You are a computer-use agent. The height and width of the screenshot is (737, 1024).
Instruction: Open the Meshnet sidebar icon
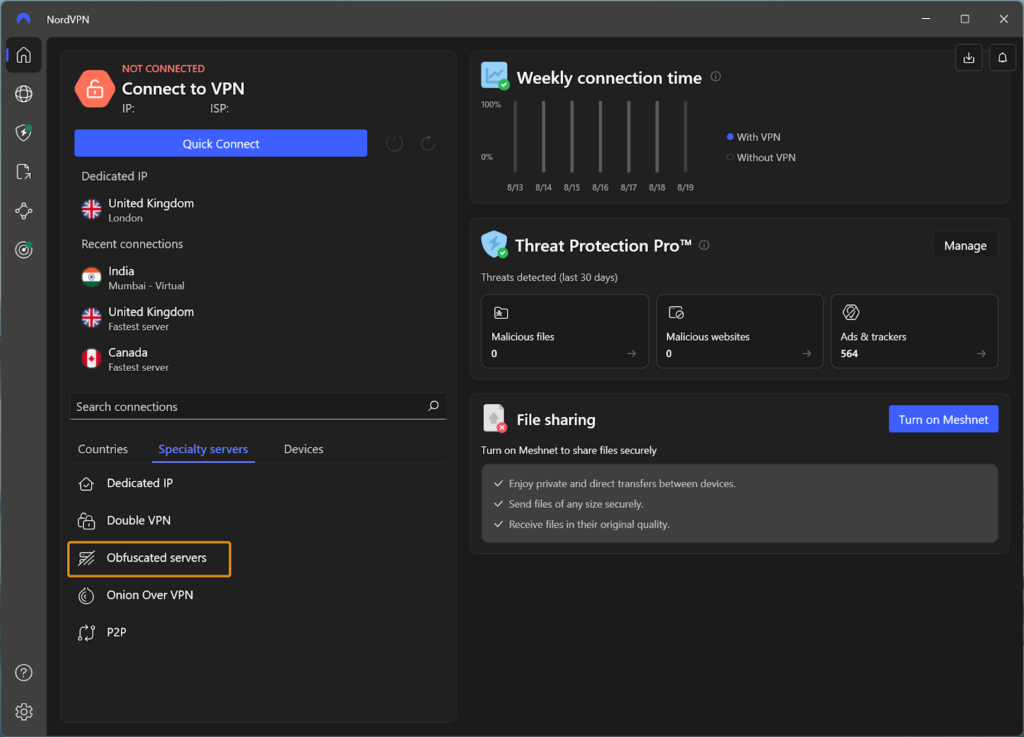[24, 211]
